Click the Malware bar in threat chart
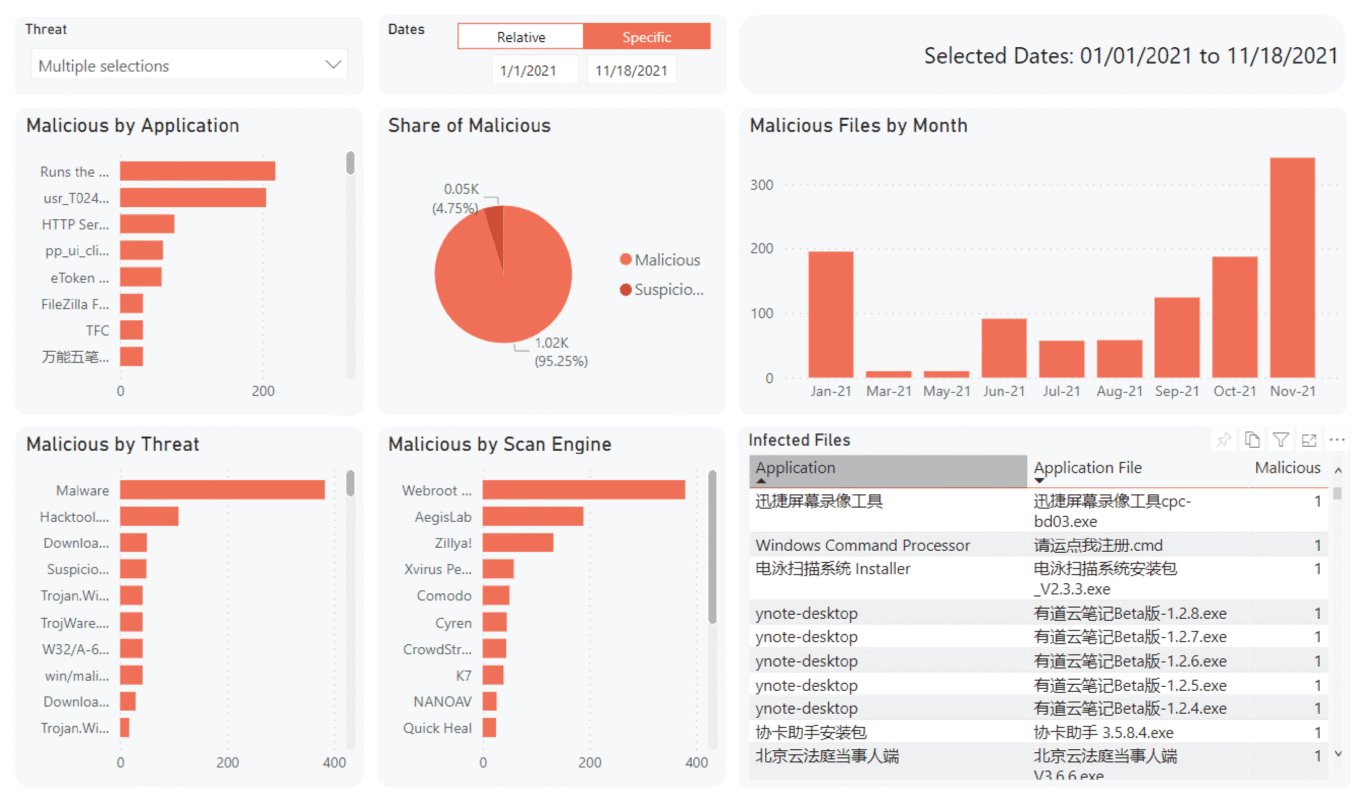This screenshot has height=800, width=1369. point(222,490)
